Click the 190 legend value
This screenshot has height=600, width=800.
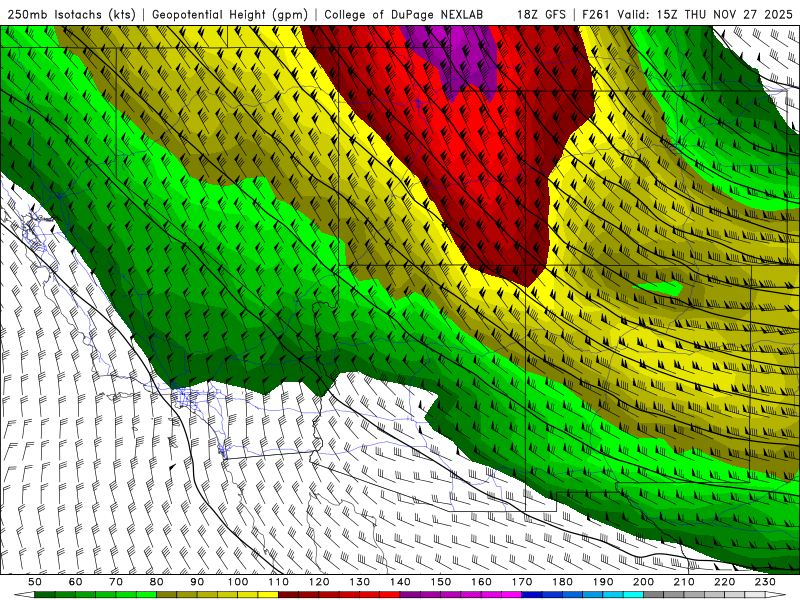pos(603,582)
